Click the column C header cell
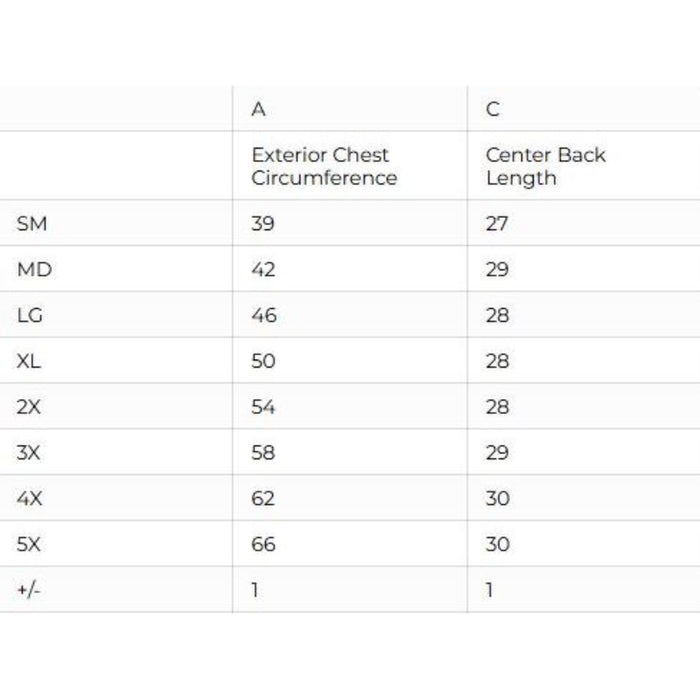Viewport: 700px width, 700px height. [492, 109]
